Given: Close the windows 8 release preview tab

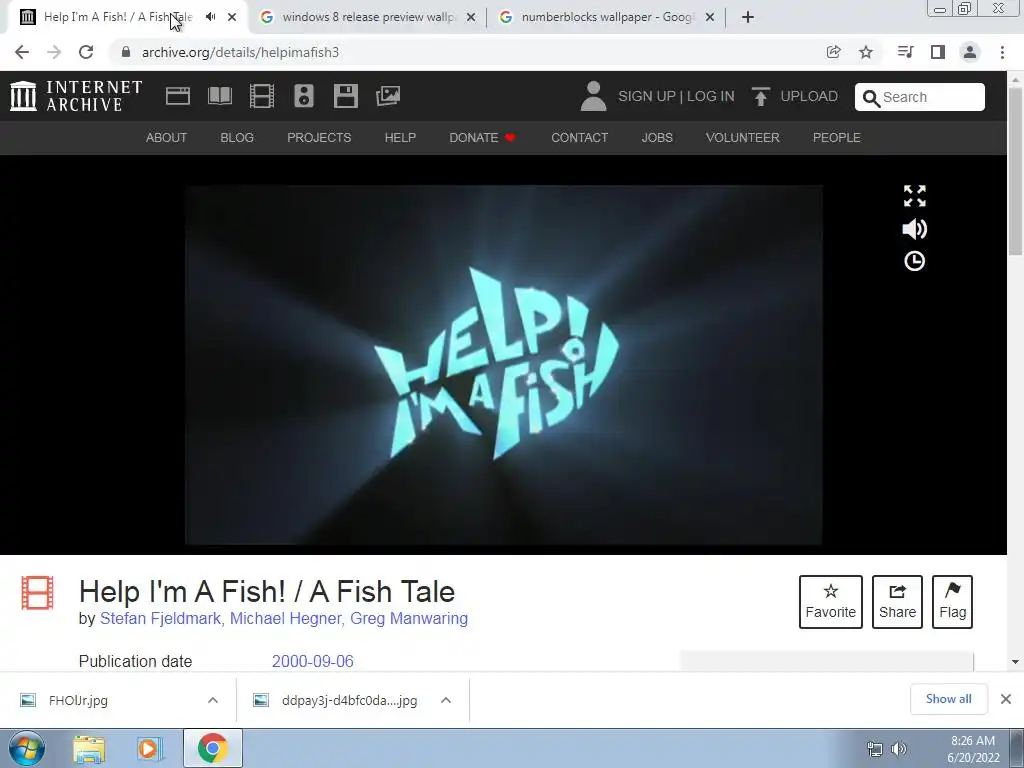Looking at the screenshot, I should pyautogui.click(x=471, y=17).
